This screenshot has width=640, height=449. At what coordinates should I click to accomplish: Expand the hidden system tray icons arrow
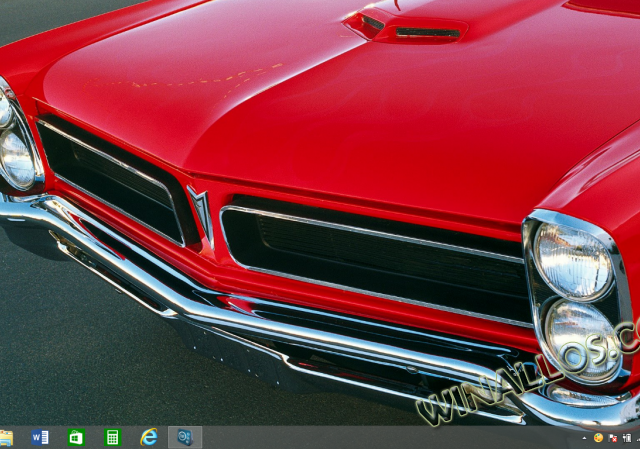(x=585, y=438)
